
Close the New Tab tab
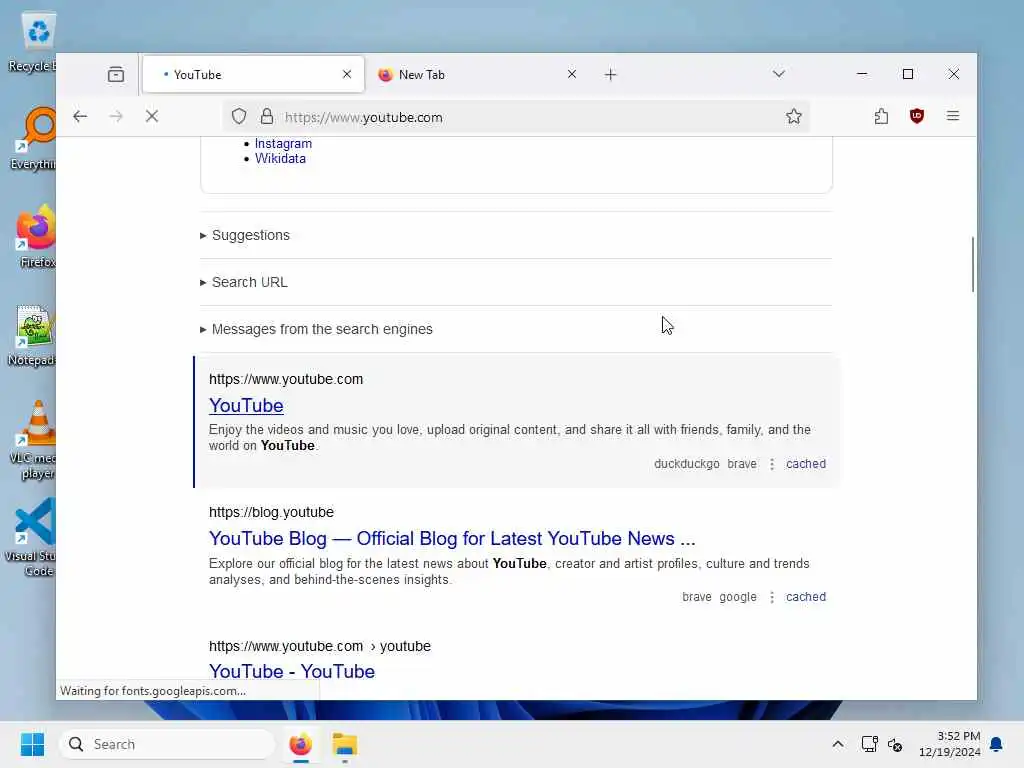[571, 74]
